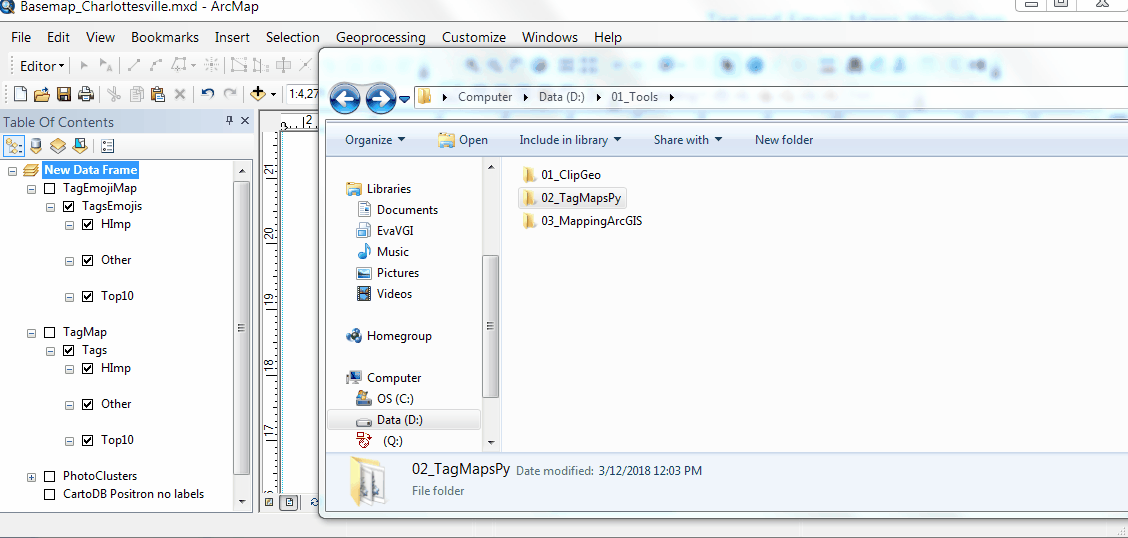The height and width of the screenshot is (538, 1128).
Task: Click the New folder button
Action: point(784,140)
